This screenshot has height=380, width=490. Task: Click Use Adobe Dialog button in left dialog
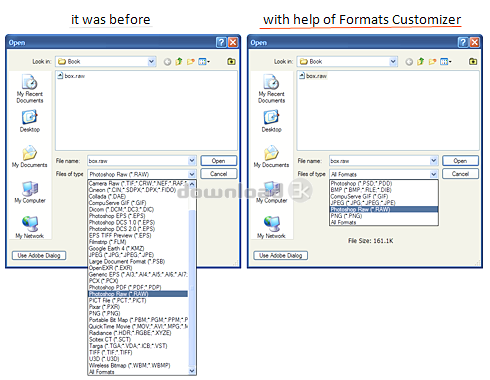tap(39, 255)
